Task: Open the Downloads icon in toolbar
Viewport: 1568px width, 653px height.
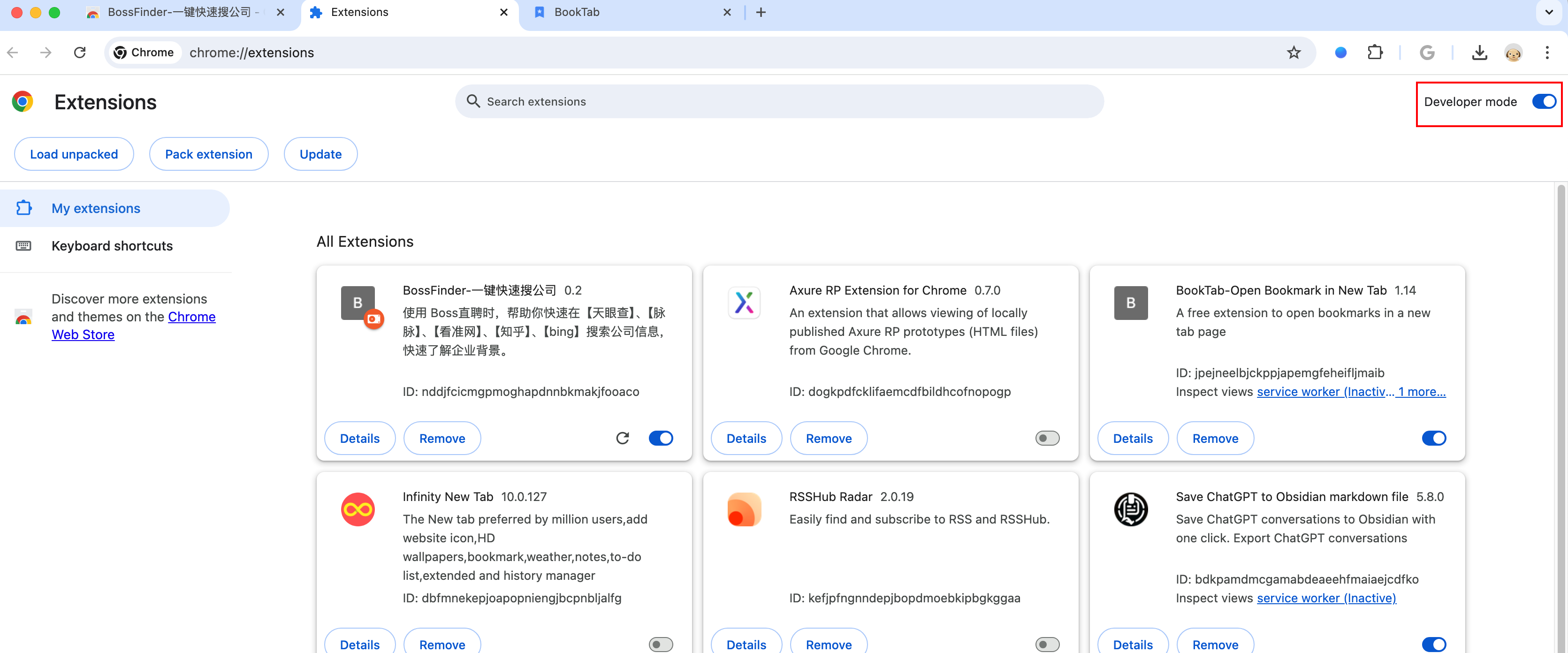Action: coord(1479,53)
